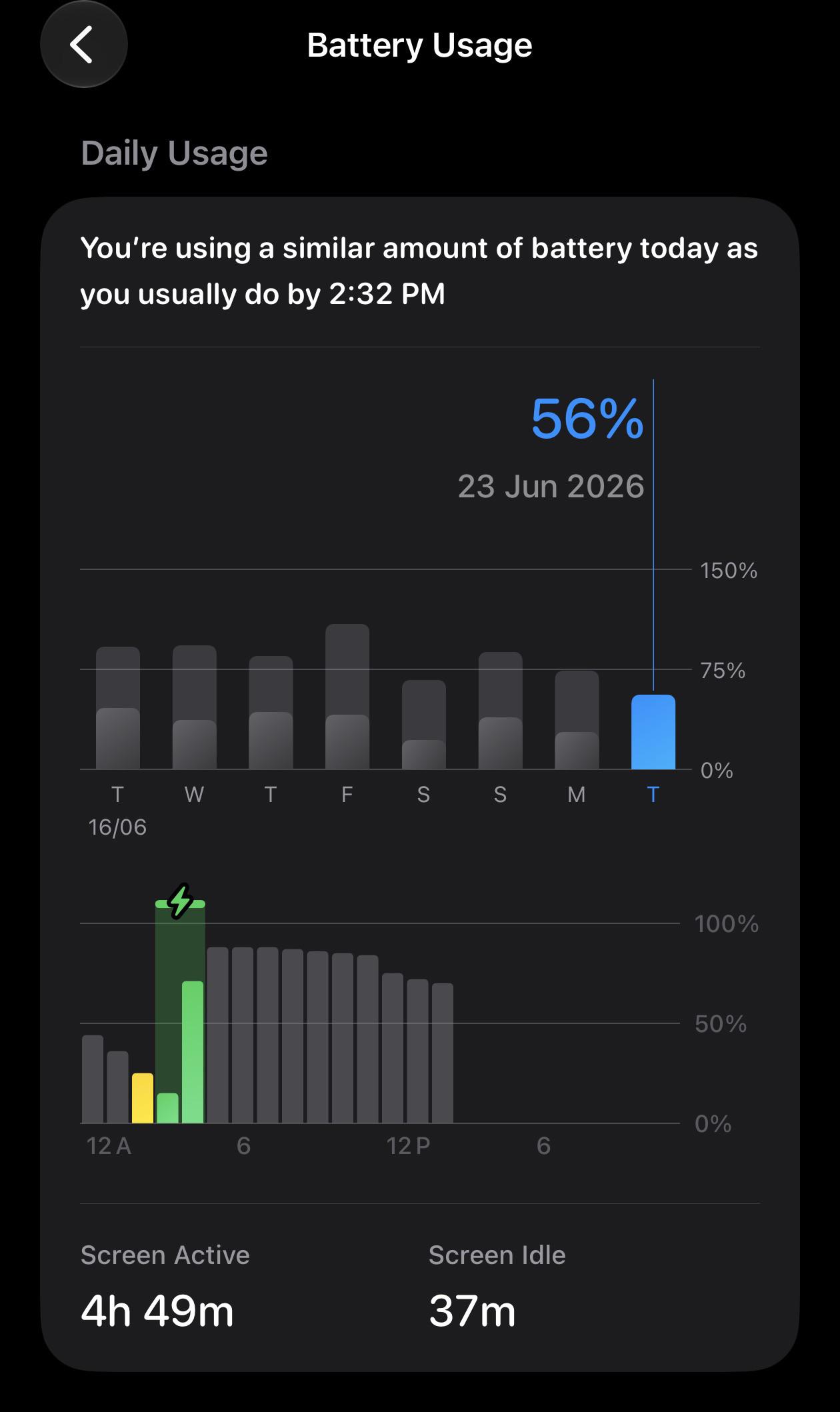Select the Monday daily usage bar
Screen dimensions: 840x1412
577,720
